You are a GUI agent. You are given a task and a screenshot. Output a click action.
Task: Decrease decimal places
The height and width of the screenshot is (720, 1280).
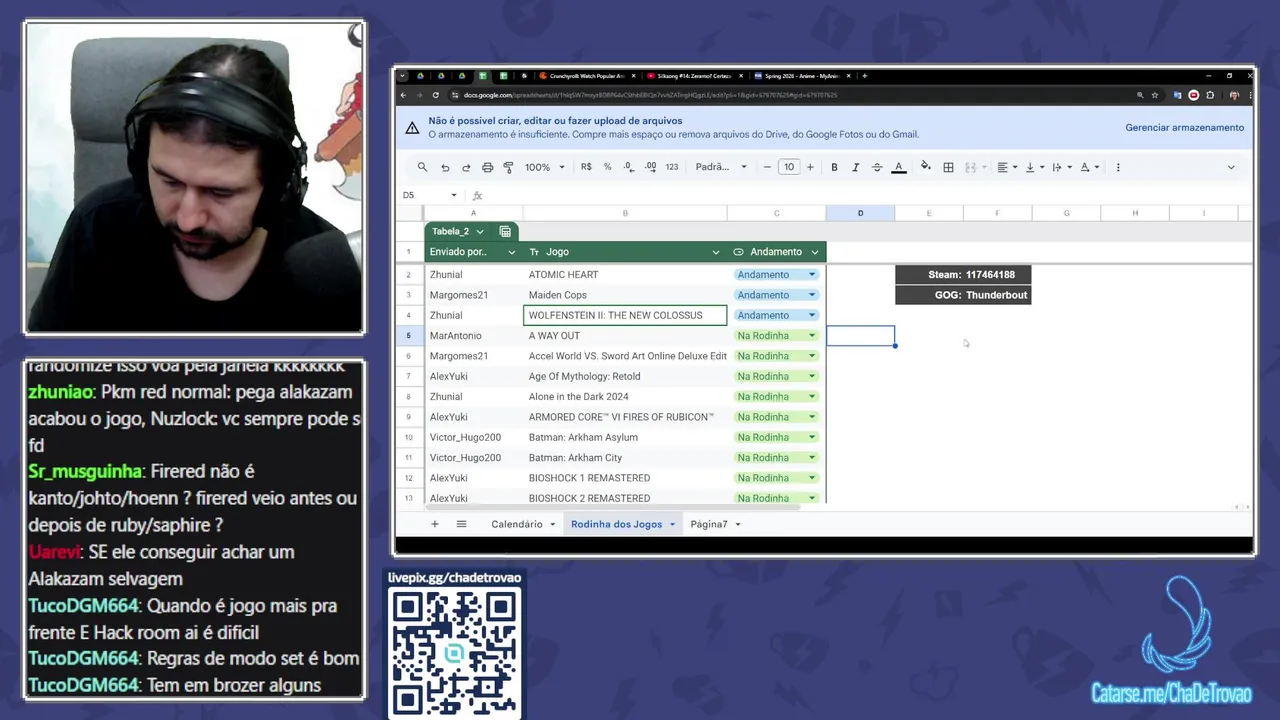pyautogui.click(x=629, y=167)
